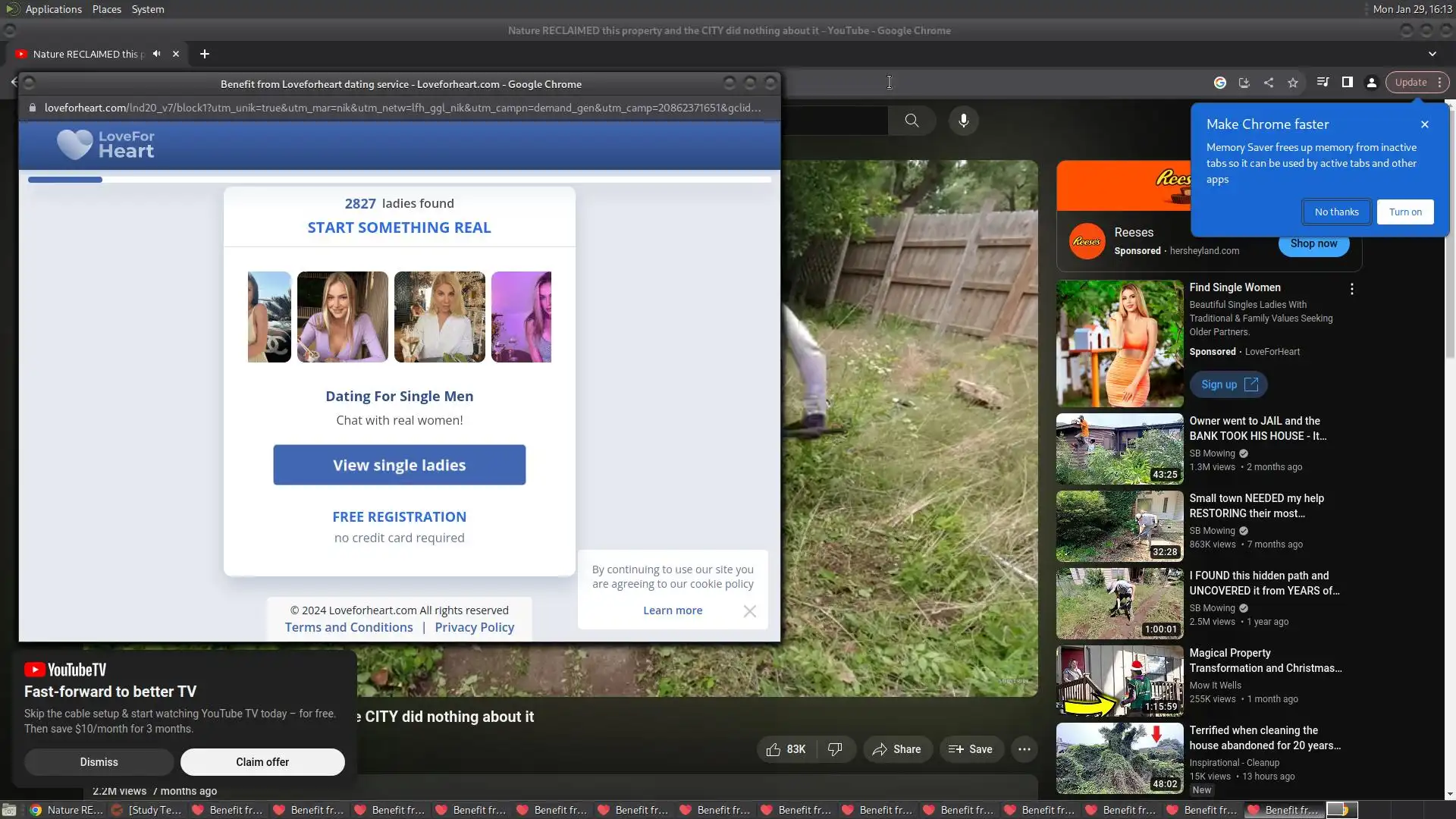Open the three-dot menu on the Find Single Women ad
Image resolution: width=1456 pixels, height=819 pixels.
coord(1351,289)
